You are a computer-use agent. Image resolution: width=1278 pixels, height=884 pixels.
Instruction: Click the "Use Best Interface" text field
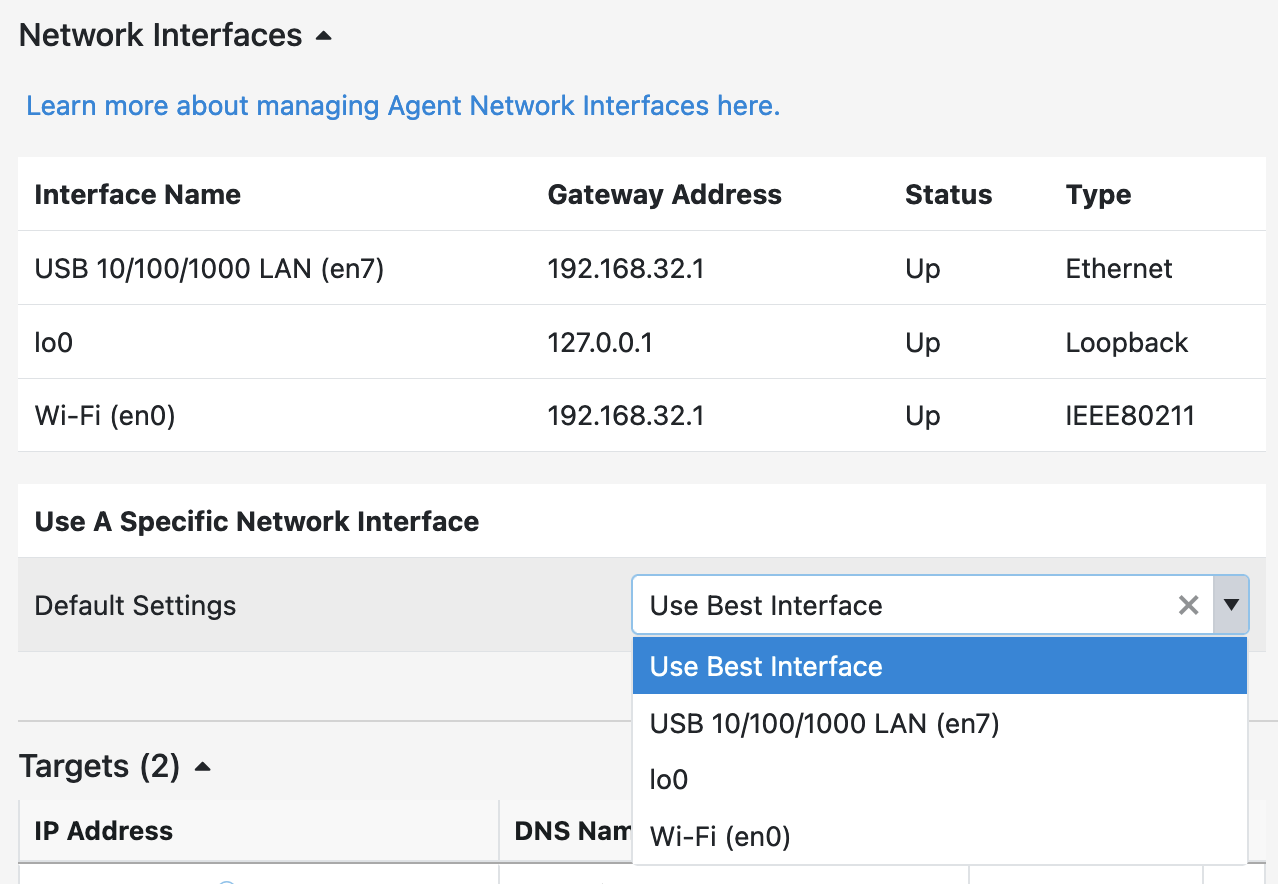point(900,604)
